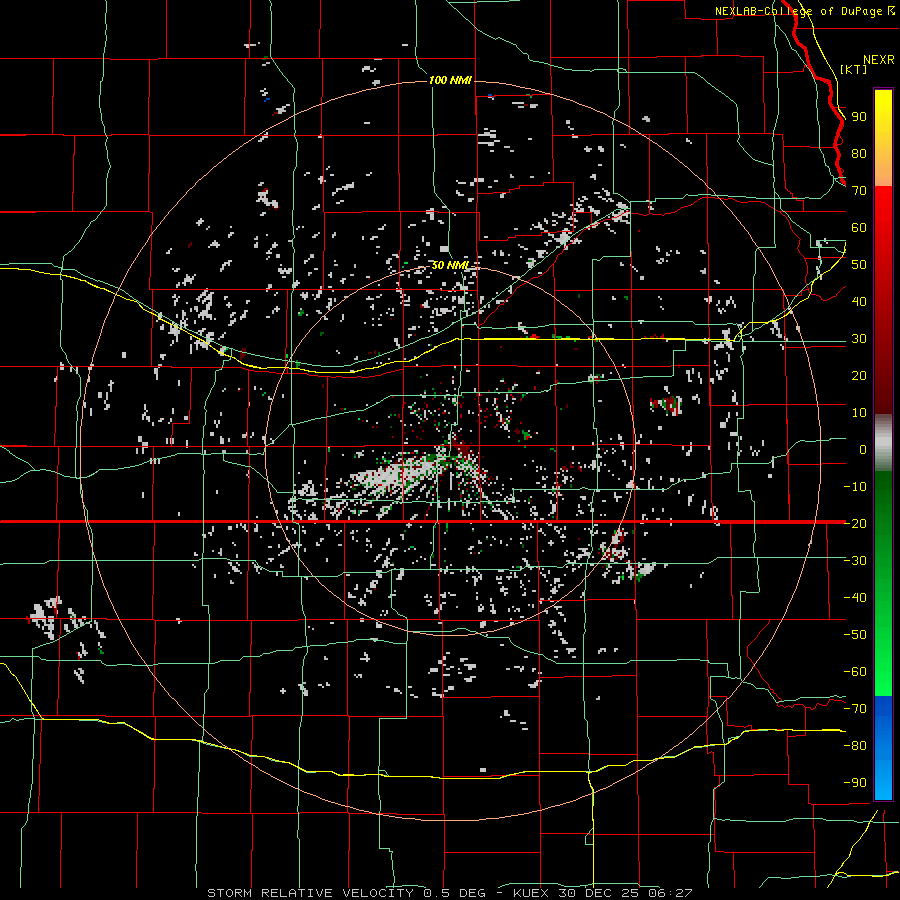The height and width of the screenshot is (900, 900).
Task: Click the -40 value on velocity scale
Action: point(855,598)
